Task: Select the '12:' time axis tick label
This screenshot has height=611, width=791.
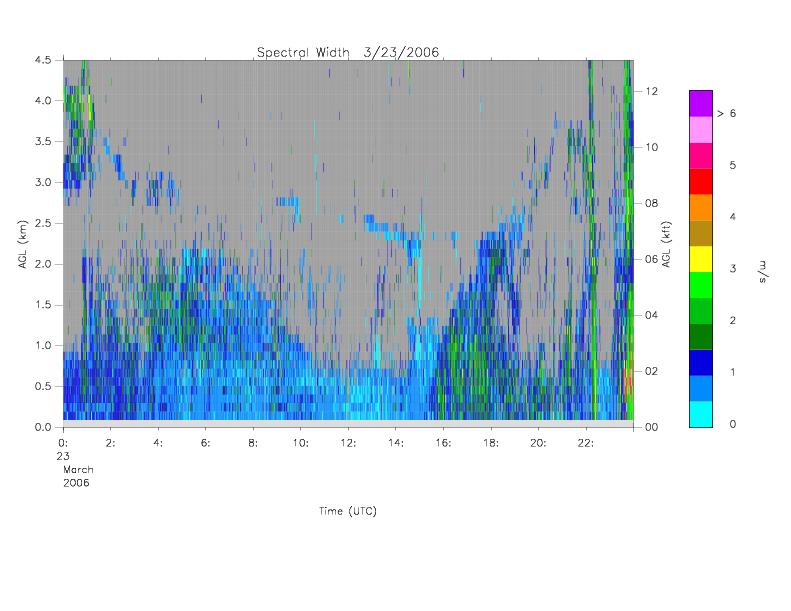Action: pos(348,443)
